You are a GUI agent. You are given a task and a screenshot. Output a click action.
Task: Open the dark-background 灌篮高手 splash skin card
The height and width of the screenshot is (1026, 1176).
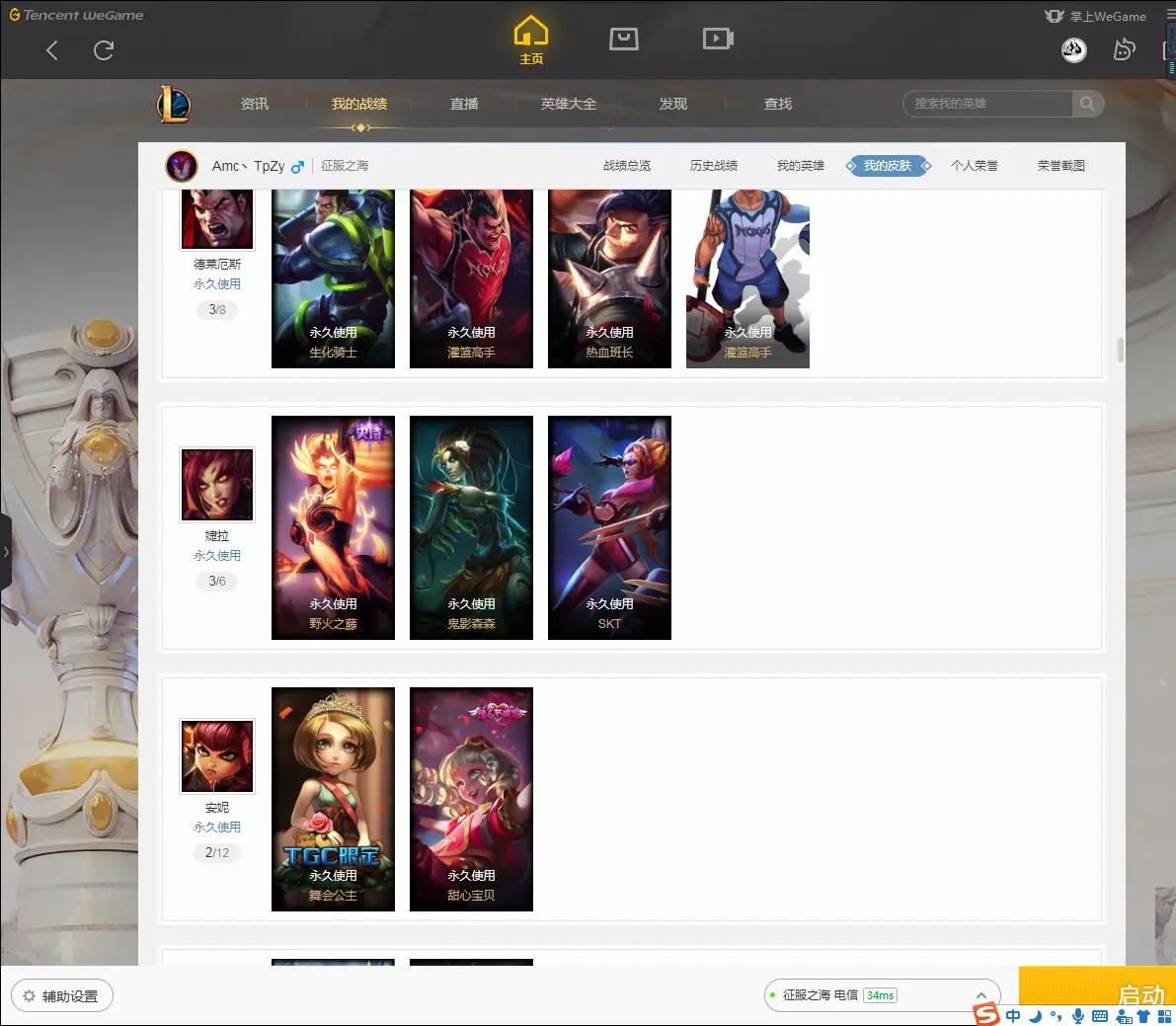pos(471,278)
